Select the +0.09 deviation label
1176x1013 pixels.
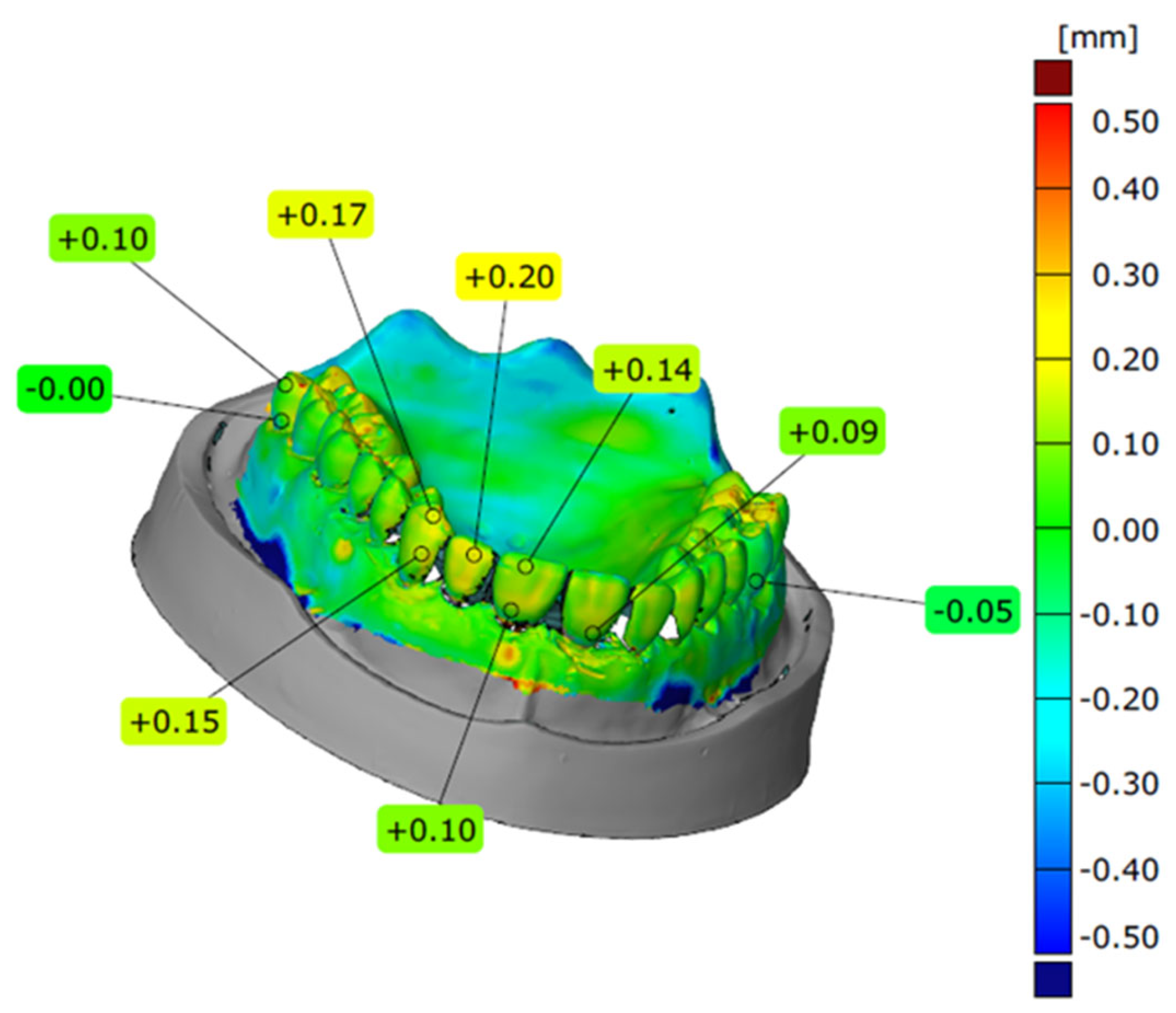pos(832,432)
